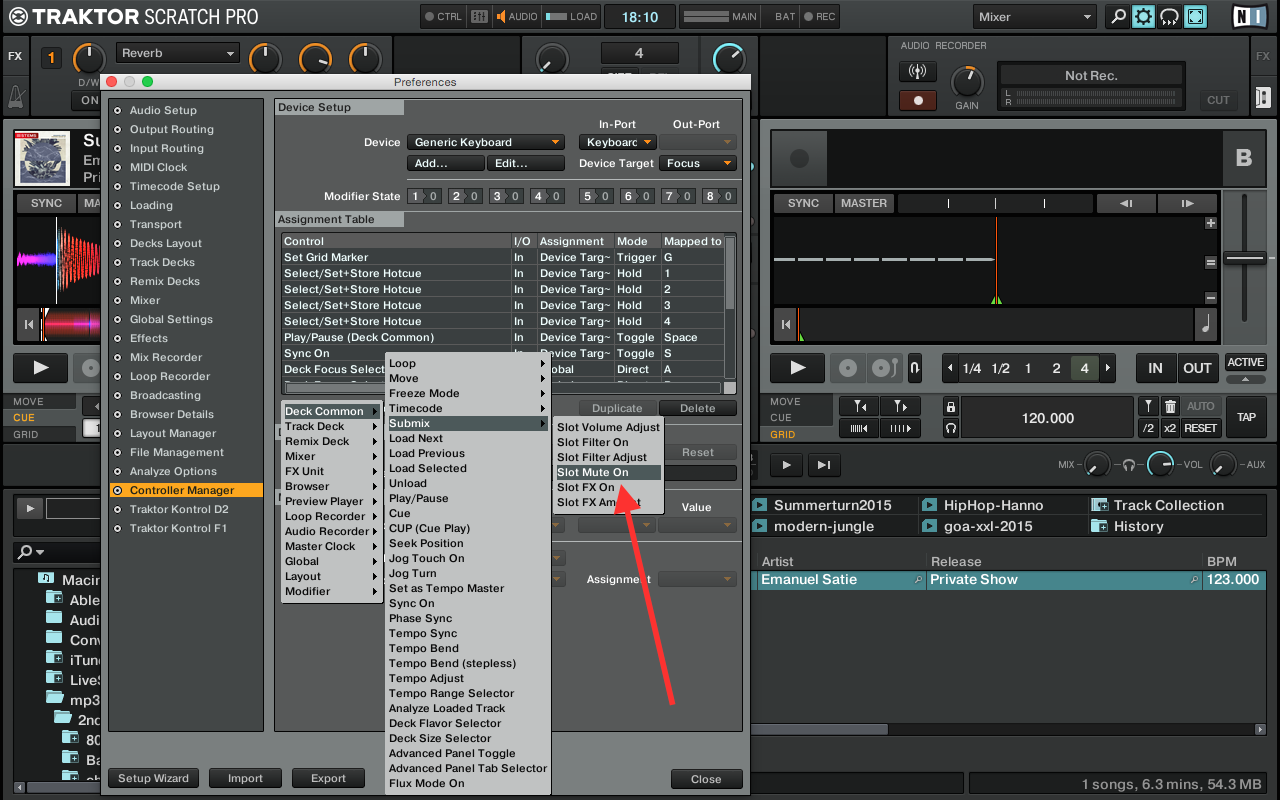The image size is (1280, 800).
Task: Click the BPM lock icon on Deck B
Action: point(950,407)
